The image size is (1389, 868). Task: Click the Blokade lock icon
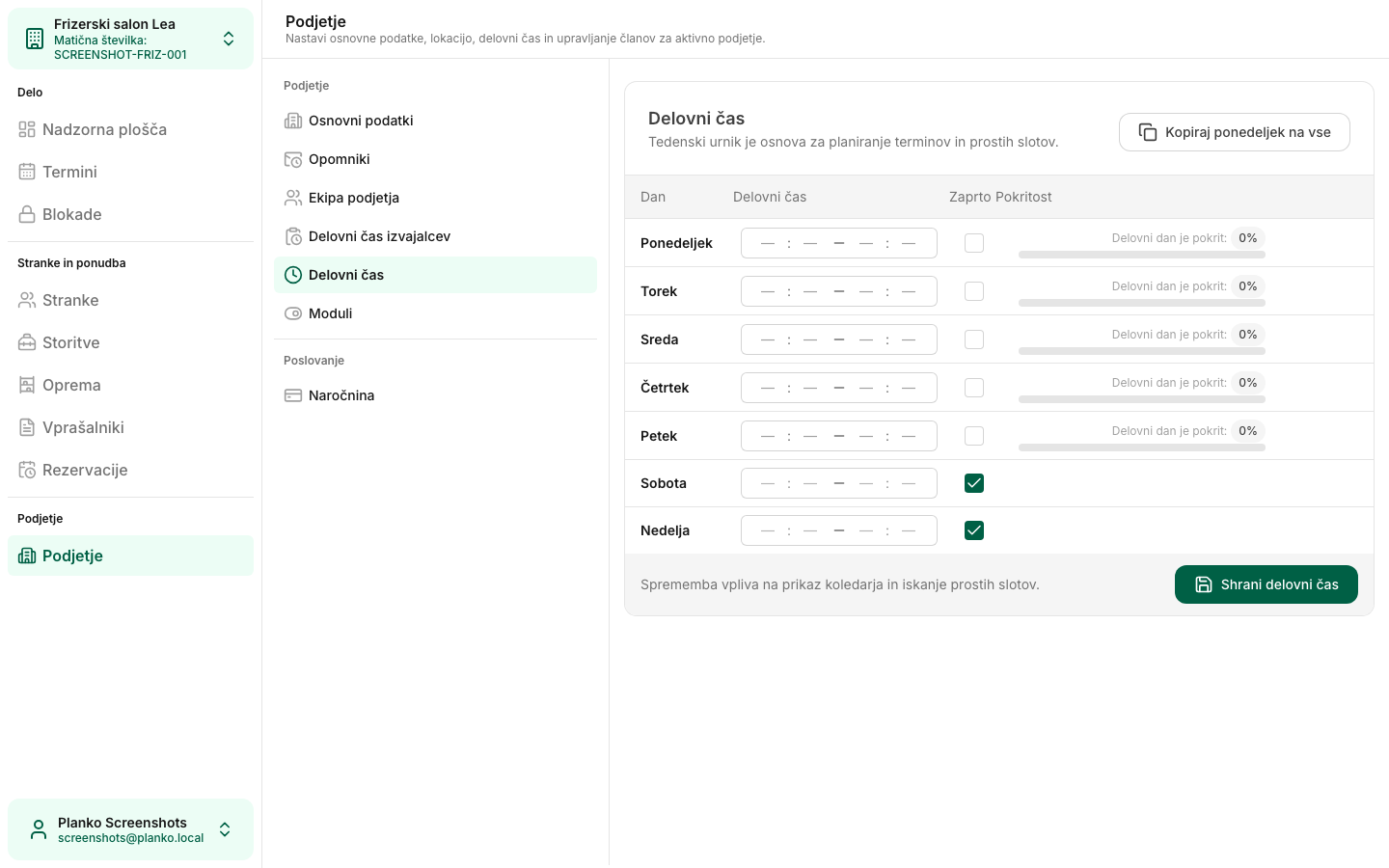pyautogui.click(x=27, y=214)
